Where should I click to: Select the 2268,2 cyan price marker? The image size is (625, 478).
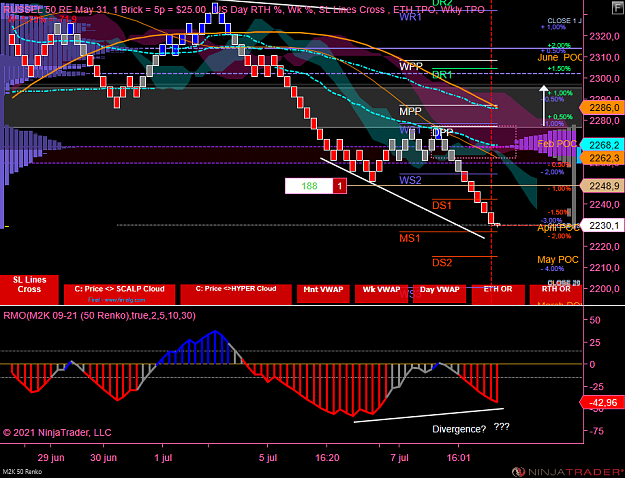pos(602,144)
